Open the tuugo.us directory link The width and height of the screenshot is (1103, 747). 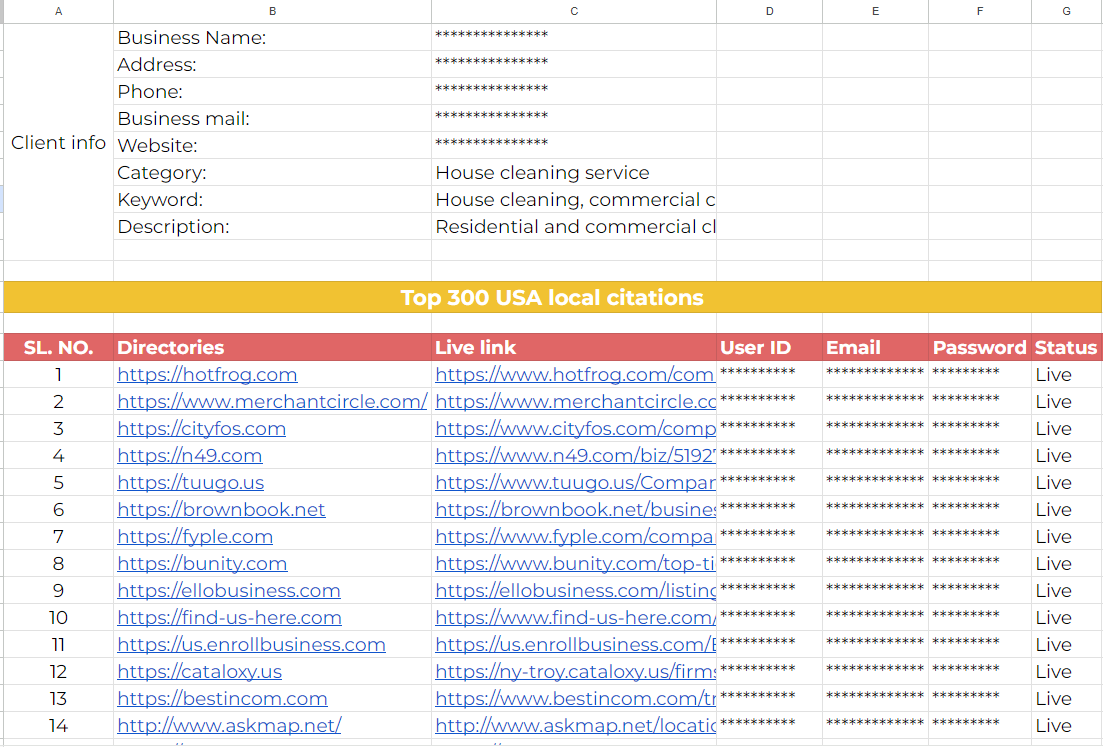193,482
